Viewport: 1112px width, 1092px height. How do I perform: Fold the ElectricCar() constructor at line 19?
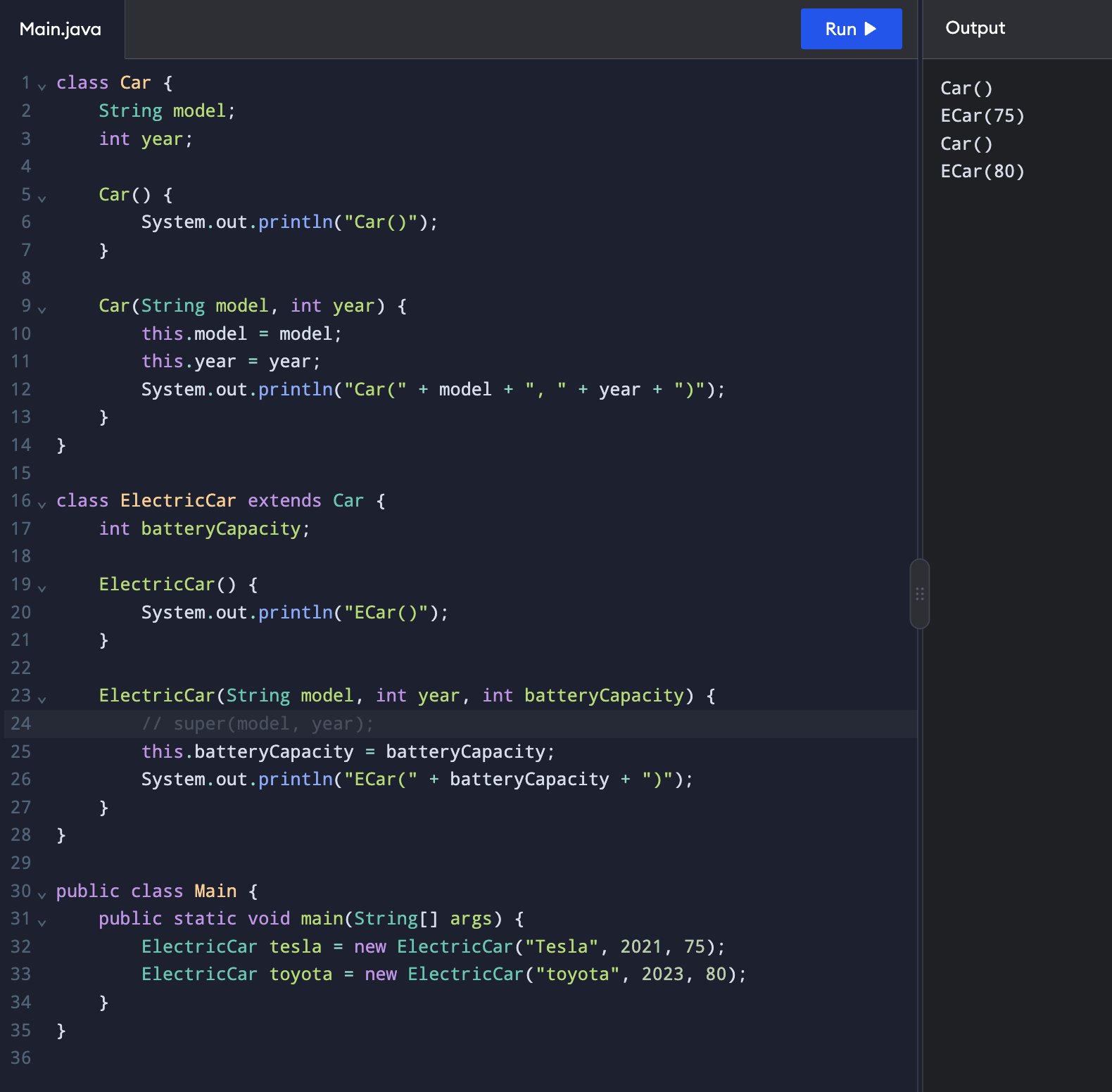[42, 588]
